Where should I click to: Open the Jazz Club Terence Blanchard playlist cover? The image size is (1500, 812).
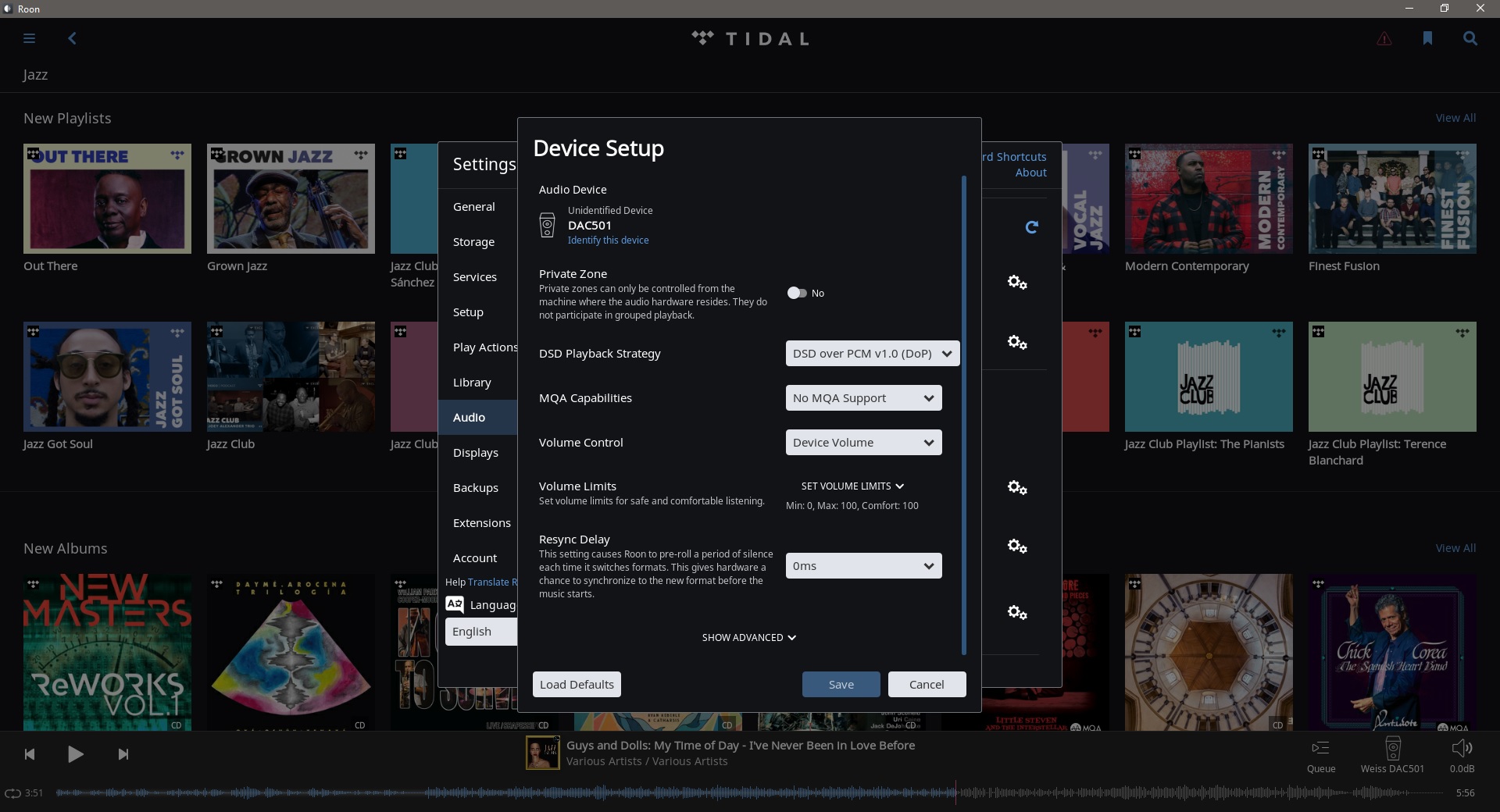tap(1392, 376)
